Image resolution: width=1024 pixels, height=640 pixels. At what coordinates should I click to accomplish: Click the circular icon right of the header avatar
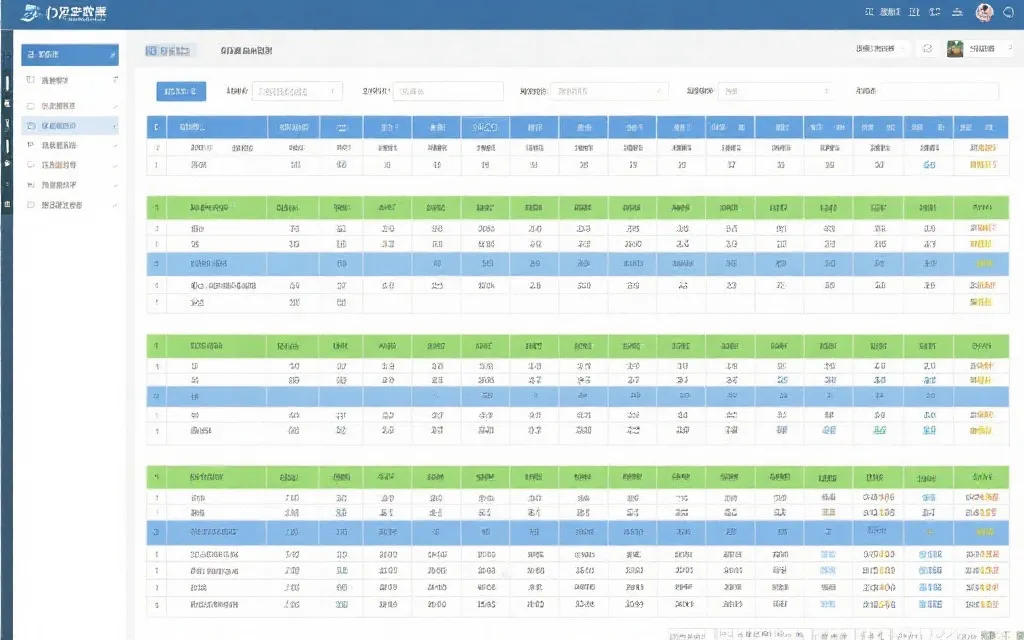pyautogui.click(x=1008, y=13)
